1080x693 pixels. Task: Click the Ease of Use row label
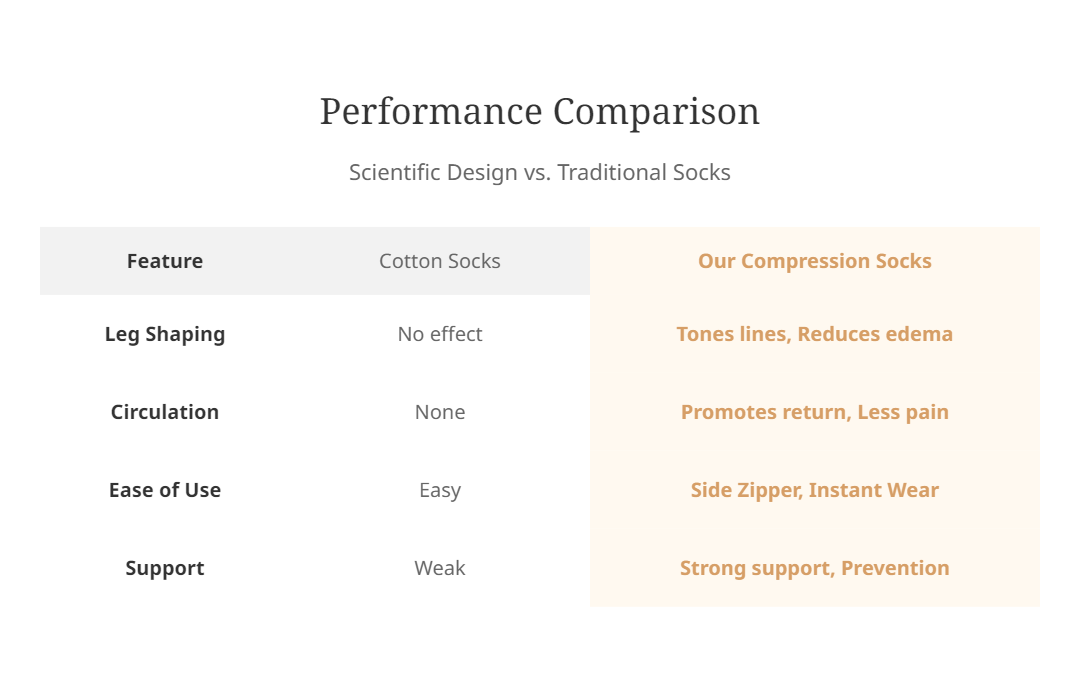tap(165, 490)
